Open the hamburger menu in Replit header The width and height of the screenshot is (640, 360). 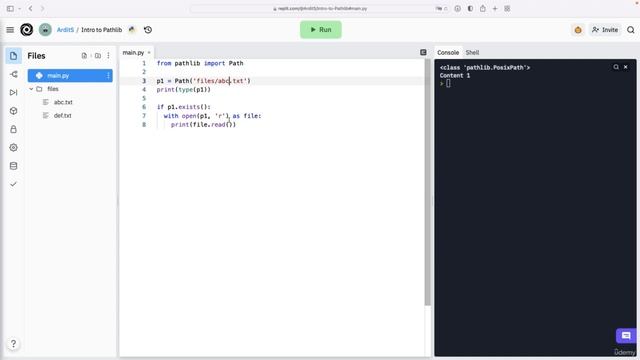coord(10,30)
